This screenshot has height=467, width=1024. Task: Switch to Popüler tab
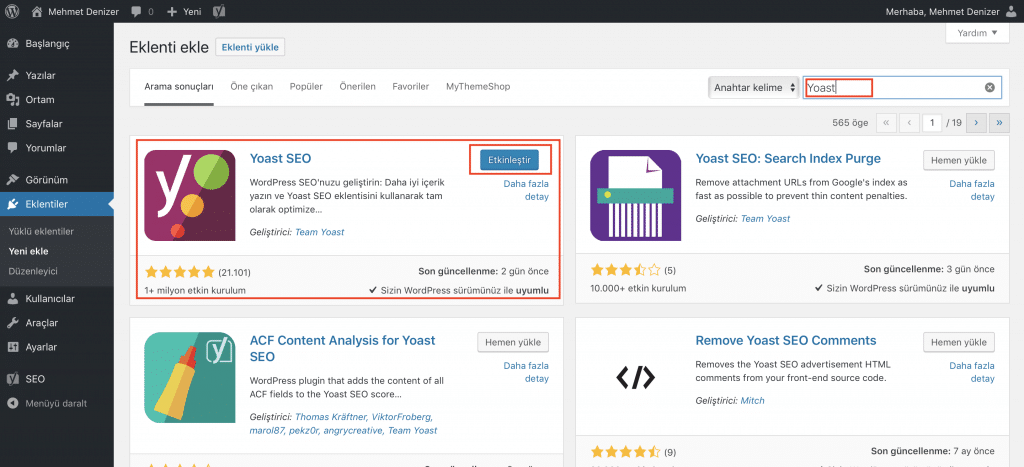click(306, 86)
